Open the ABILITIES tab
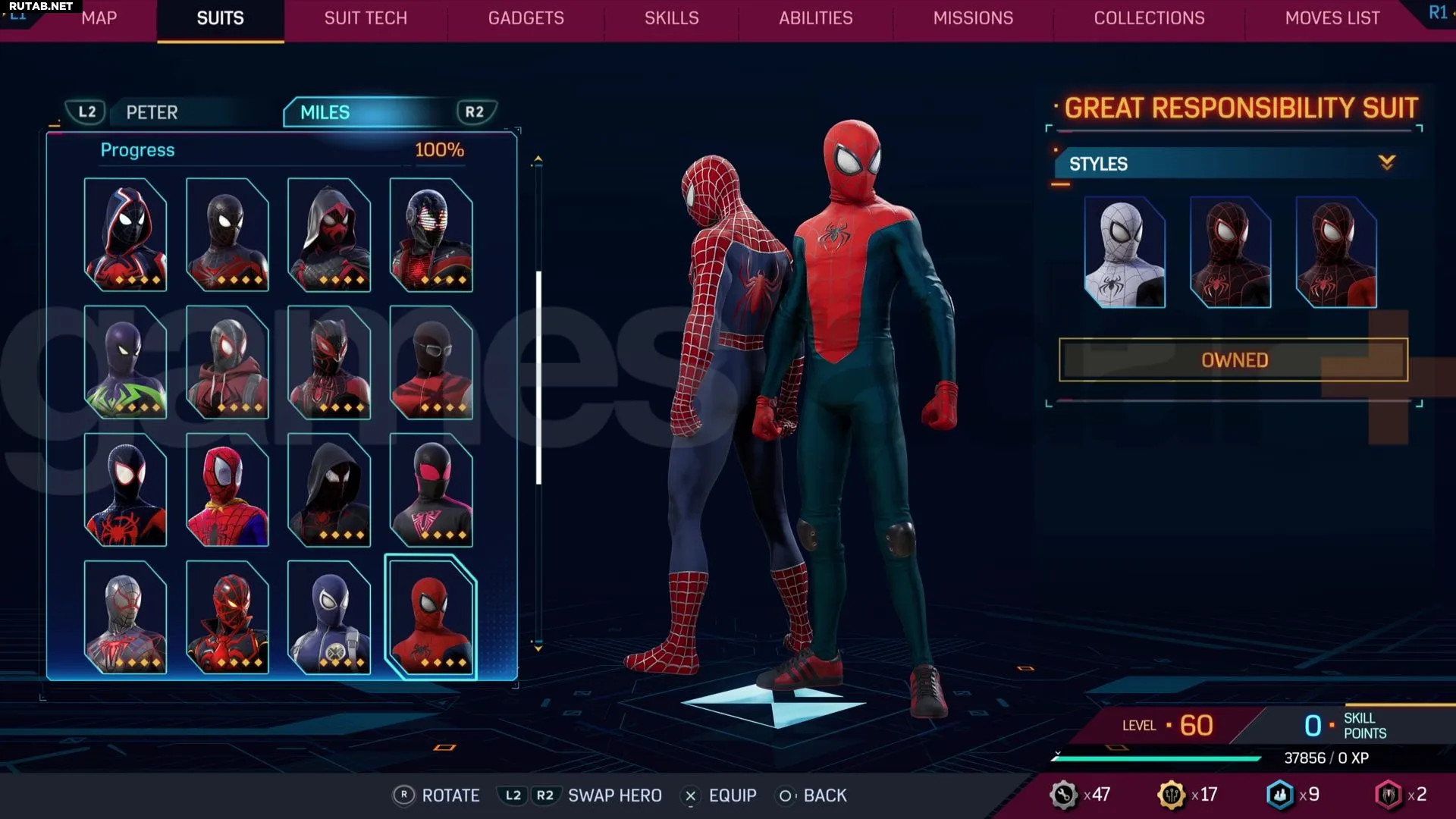The image size is (1456, 819). 816,18
